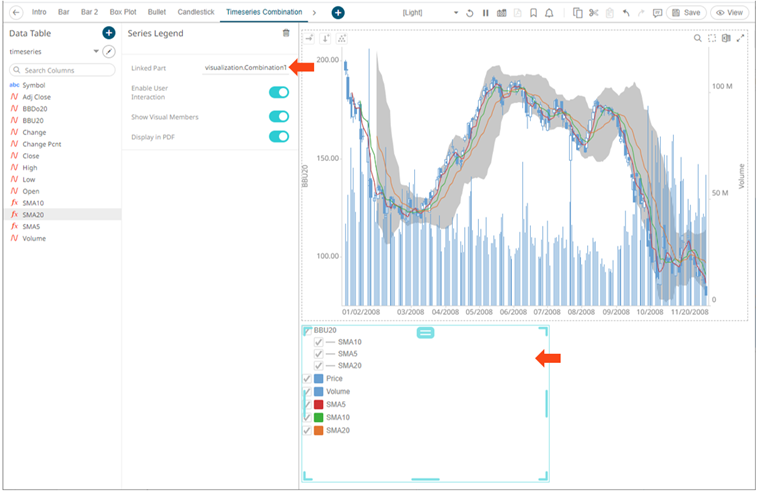Toggle Display in PDF switch
The image size is (759, 492).
pyautogui.click(x=279, y=136)
